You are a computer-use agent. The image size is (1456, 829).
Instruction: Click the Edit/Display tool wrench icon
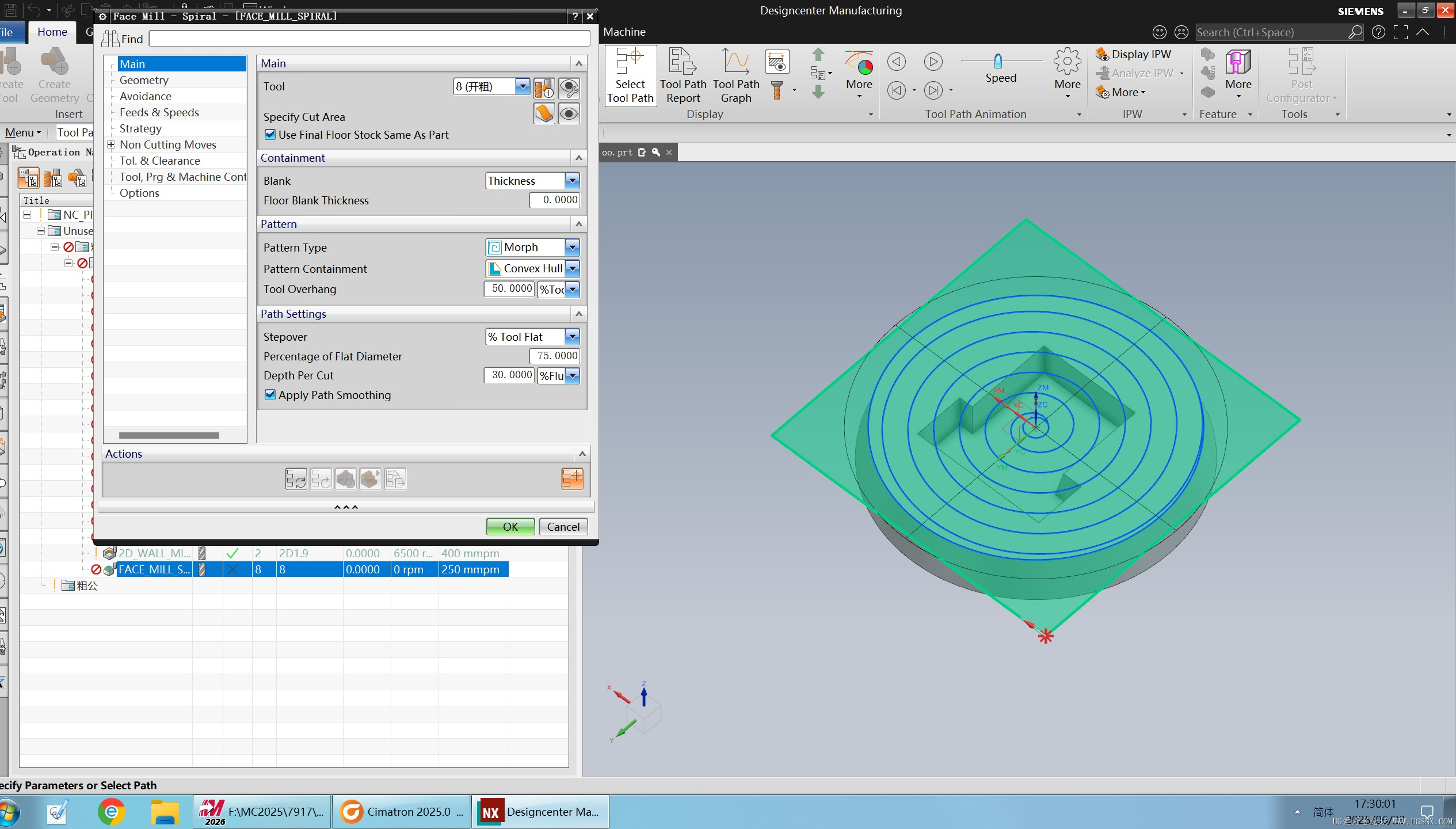pos(569,88)
